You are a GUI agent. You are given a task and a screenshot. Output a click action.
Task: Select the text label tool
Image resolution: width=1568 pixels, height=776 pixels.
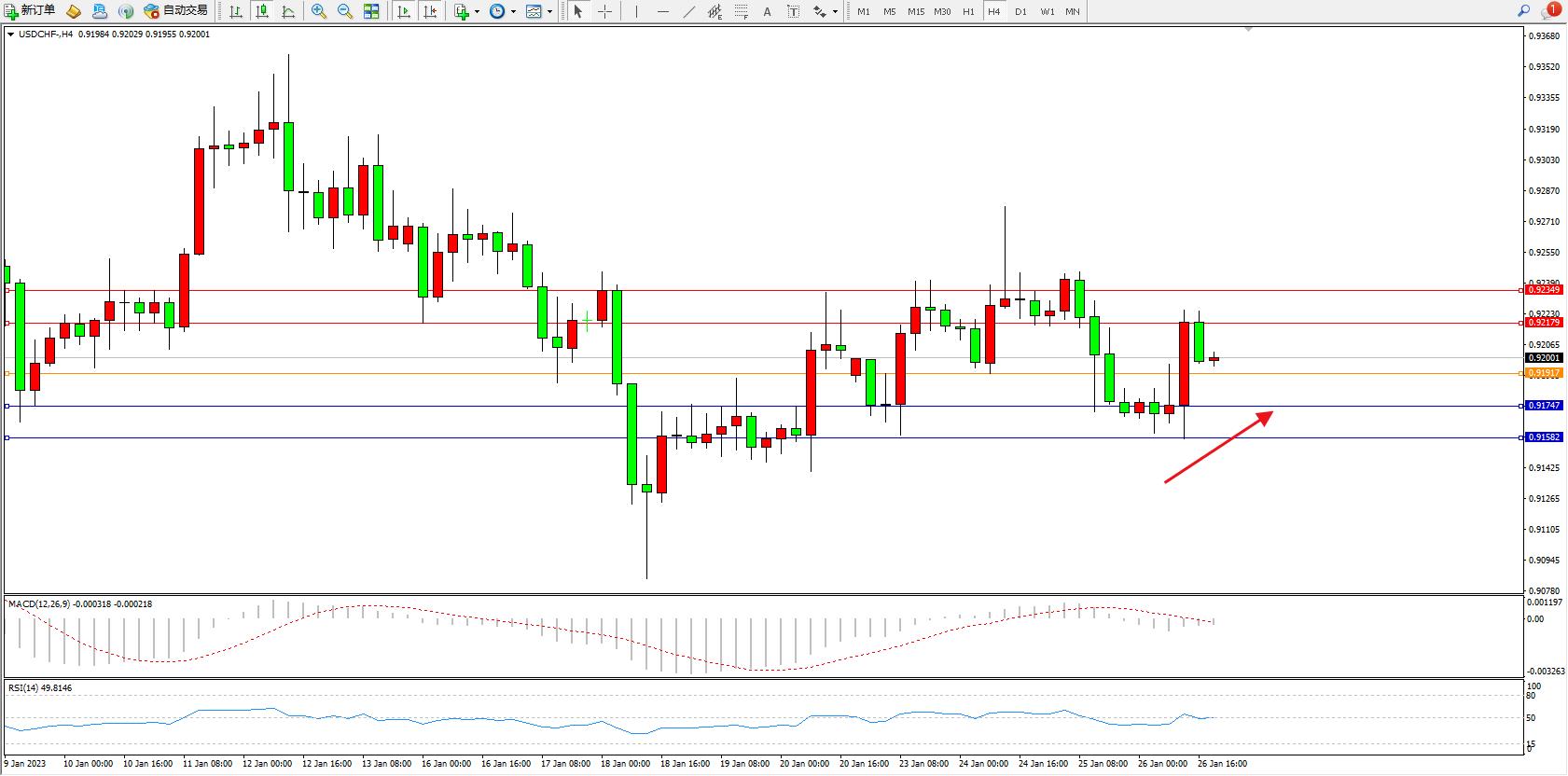click(x=793, y=11)
